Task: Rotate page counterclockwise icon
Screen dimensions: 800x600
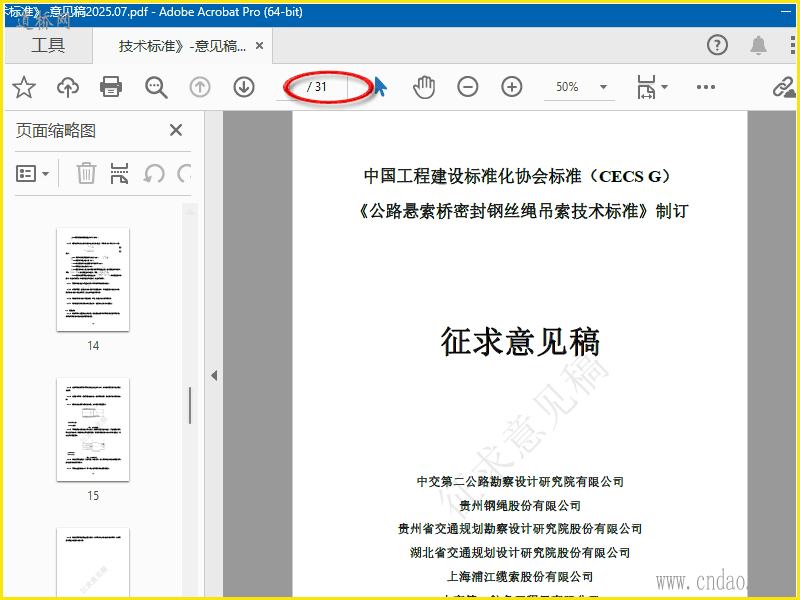Action: point(154,173)
